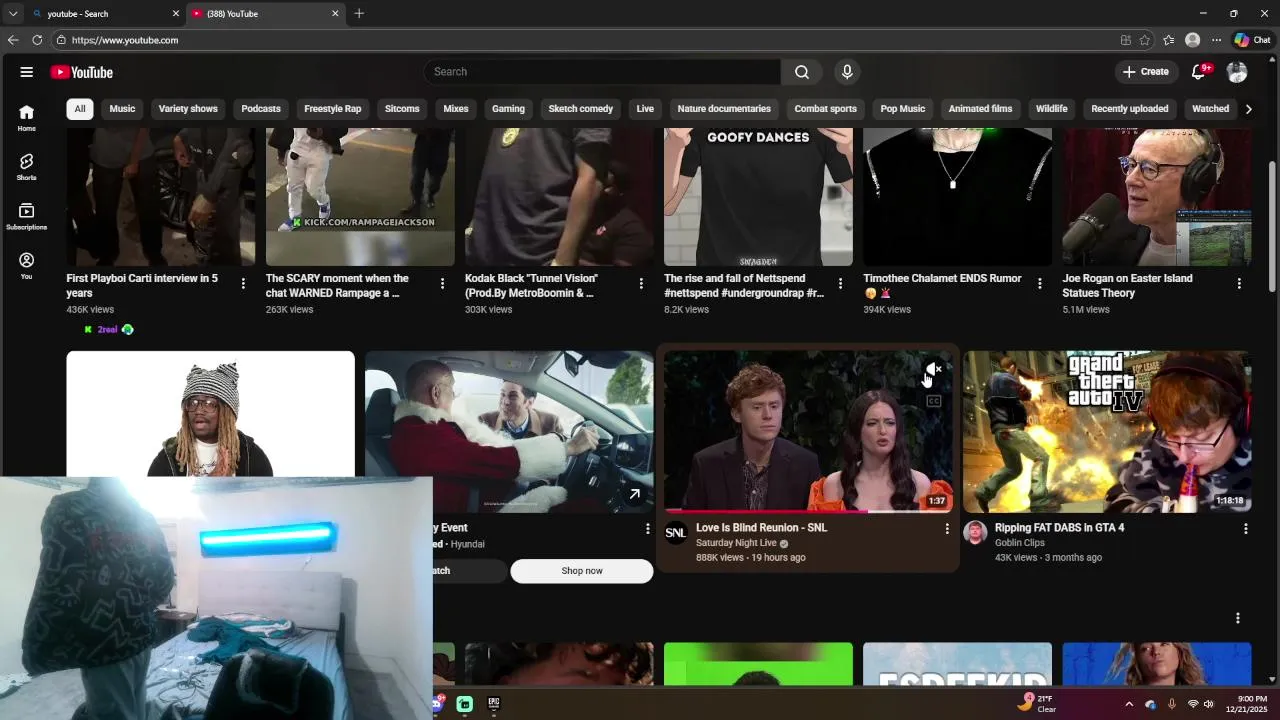Open the You section in sidebar
1280x720 pixels.
(27, 265)
